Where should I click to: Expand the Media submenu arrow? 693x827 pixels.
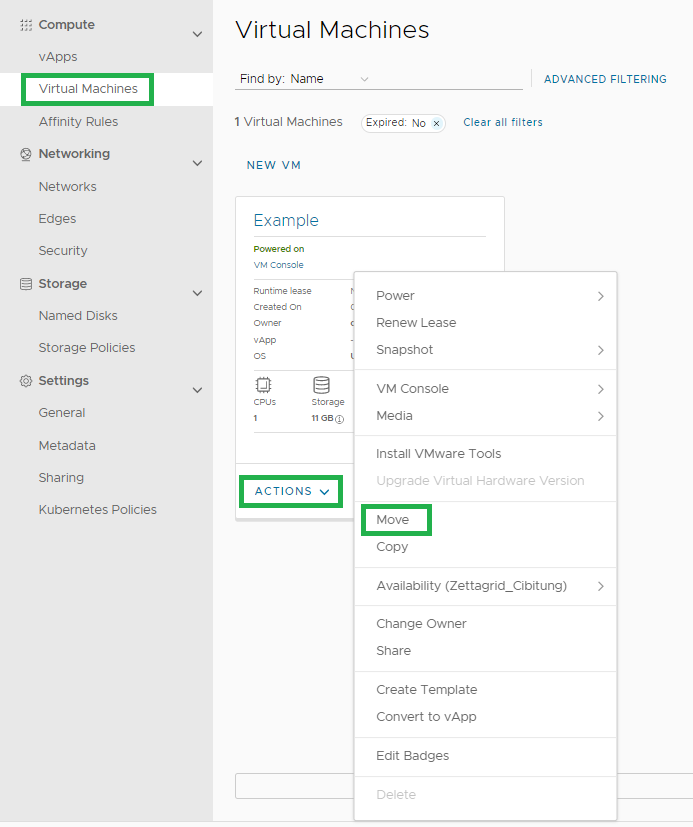coord(601,417)
